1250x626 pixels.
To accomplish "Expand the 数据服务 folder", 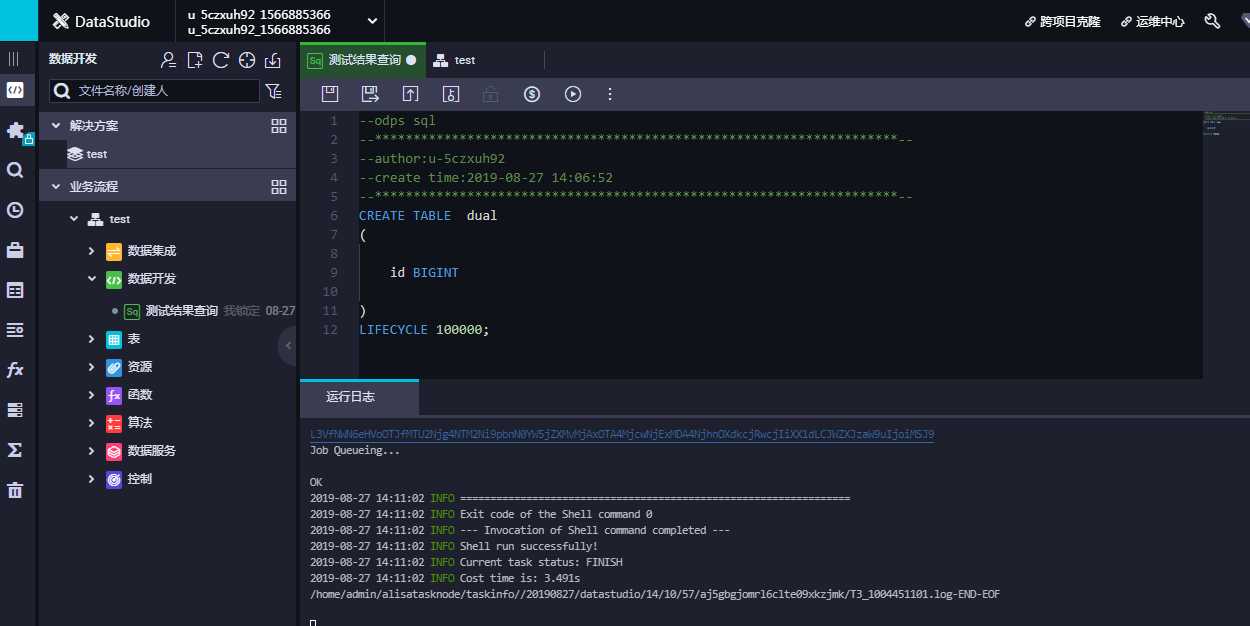I will click(x=92, y=451).
